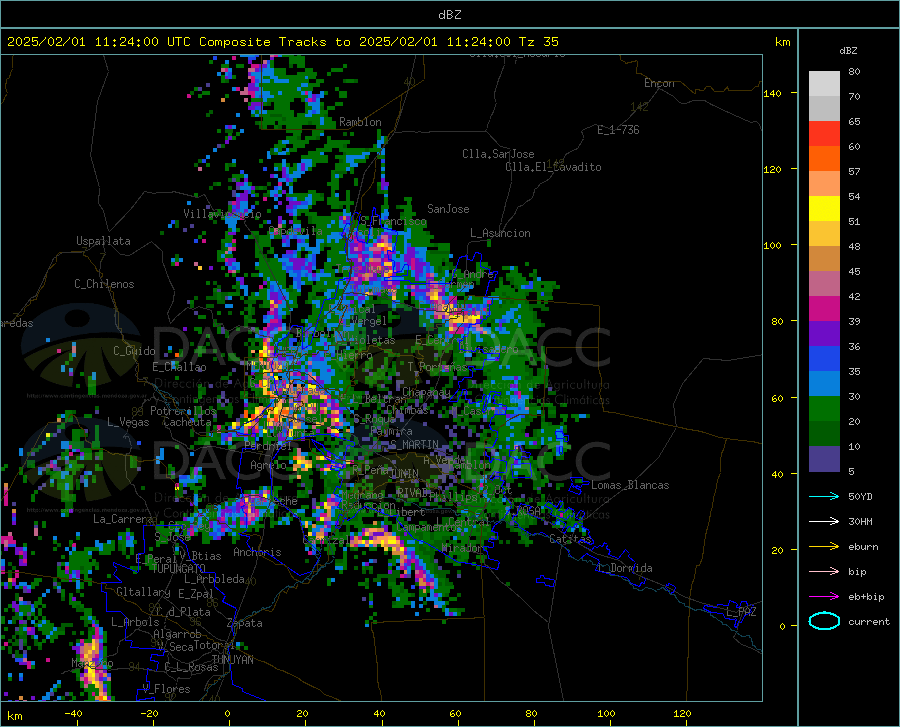Click the Potrerillos map label
This screenshot has width=900, height=727.
click(x=183, y=411)
